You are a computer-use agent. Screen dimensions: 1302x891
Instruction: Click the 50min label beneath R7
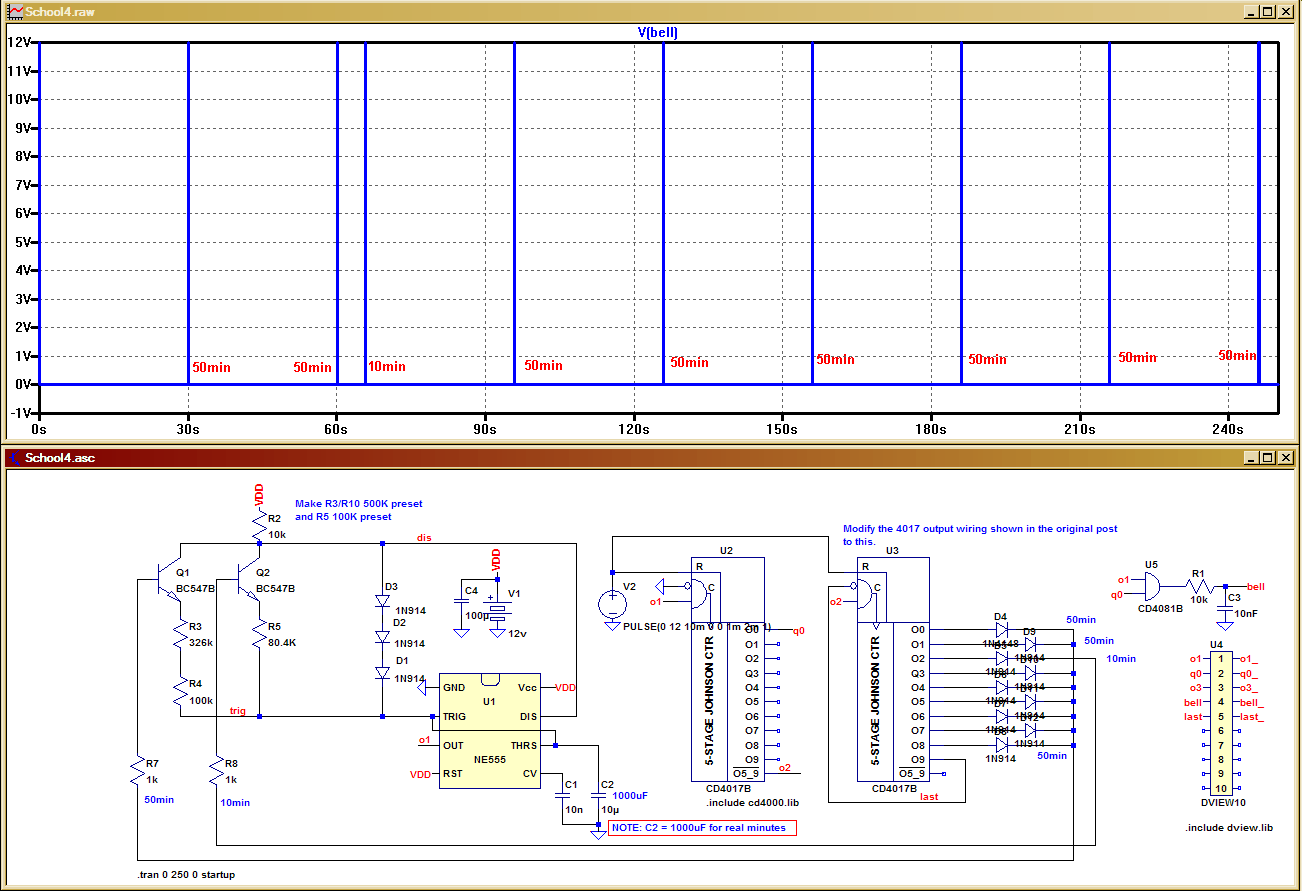(159, 799)
